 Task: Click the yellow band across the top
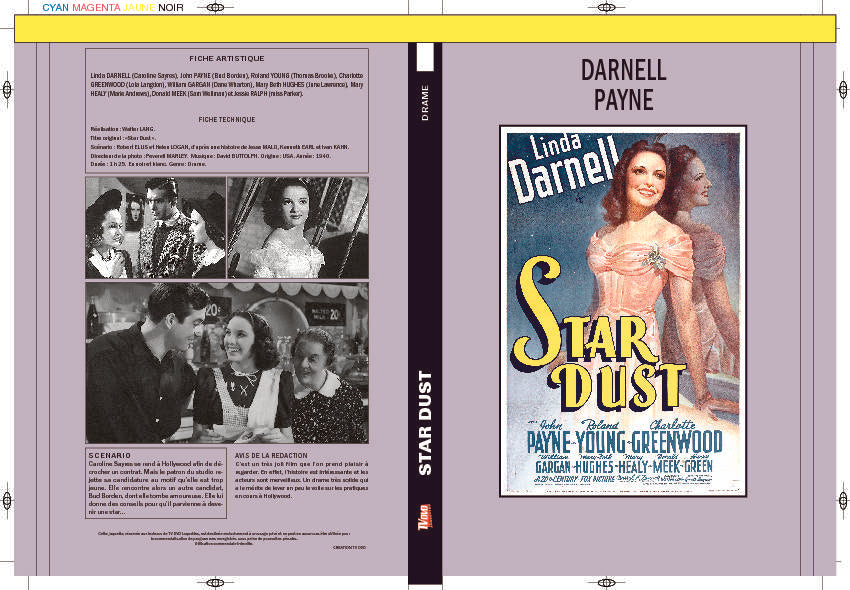click(x=425, y=29)
